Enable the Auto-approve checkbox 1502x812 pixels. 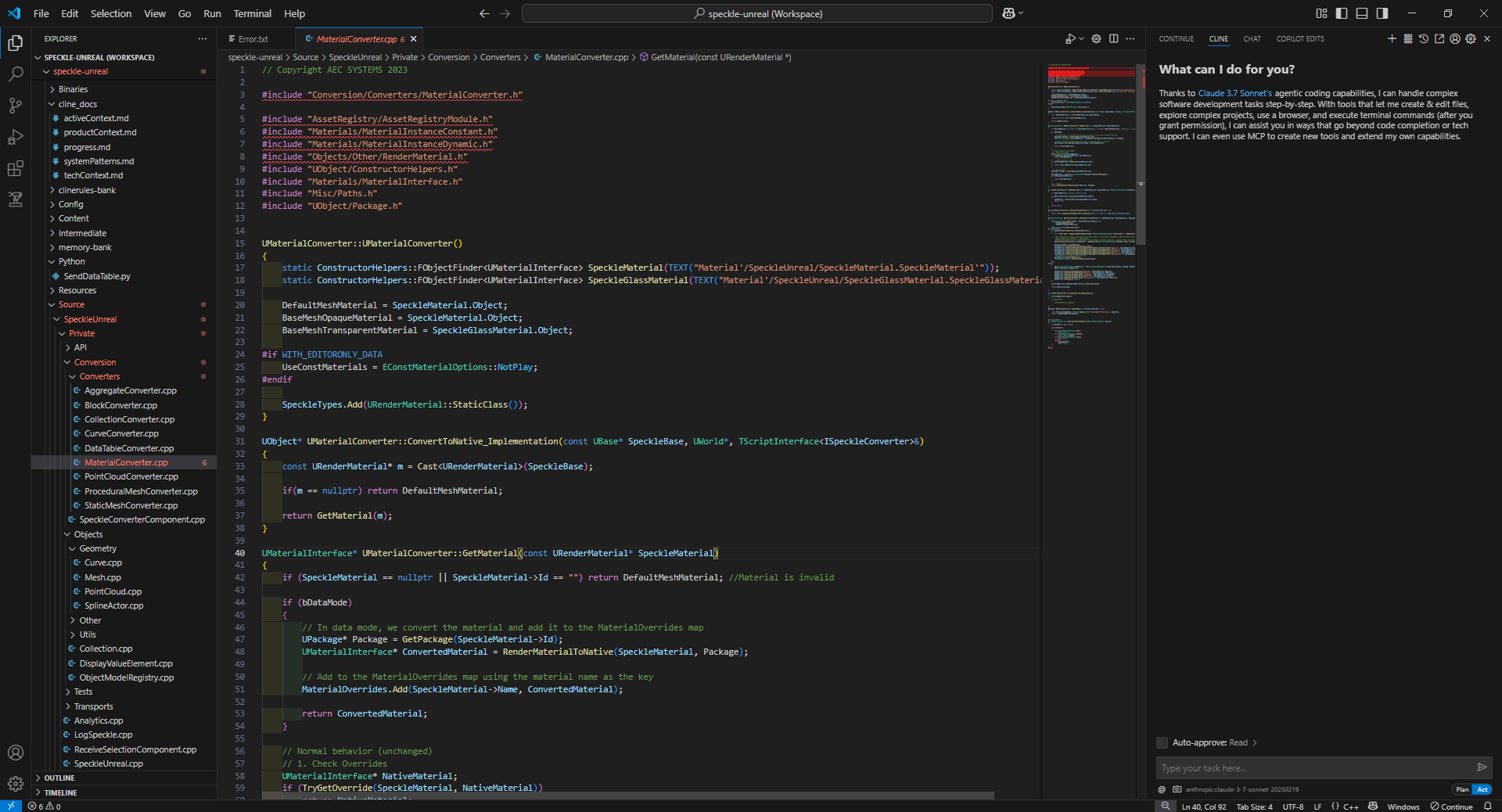[1162, 742]
